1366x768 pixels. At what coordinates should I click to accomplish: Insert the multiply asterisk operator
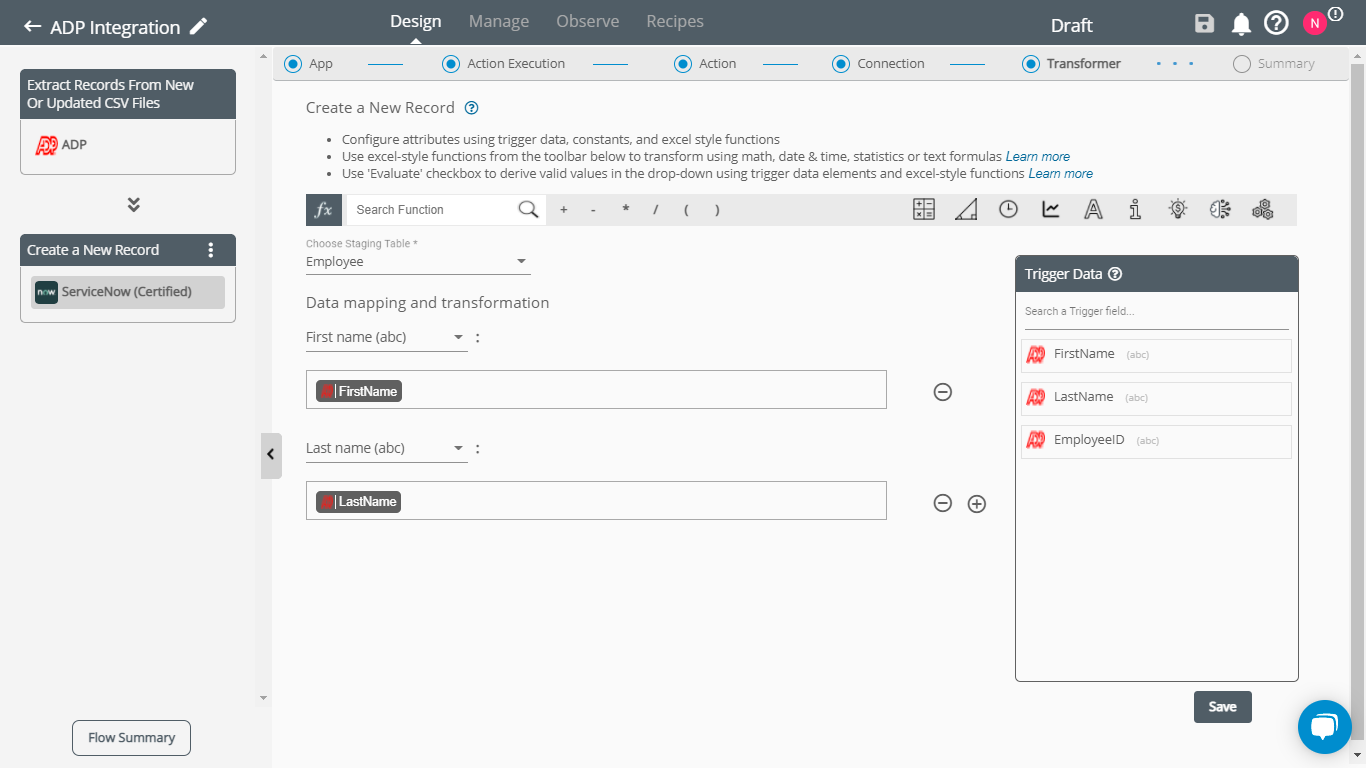pyautogui.click(x=626, y=210)
